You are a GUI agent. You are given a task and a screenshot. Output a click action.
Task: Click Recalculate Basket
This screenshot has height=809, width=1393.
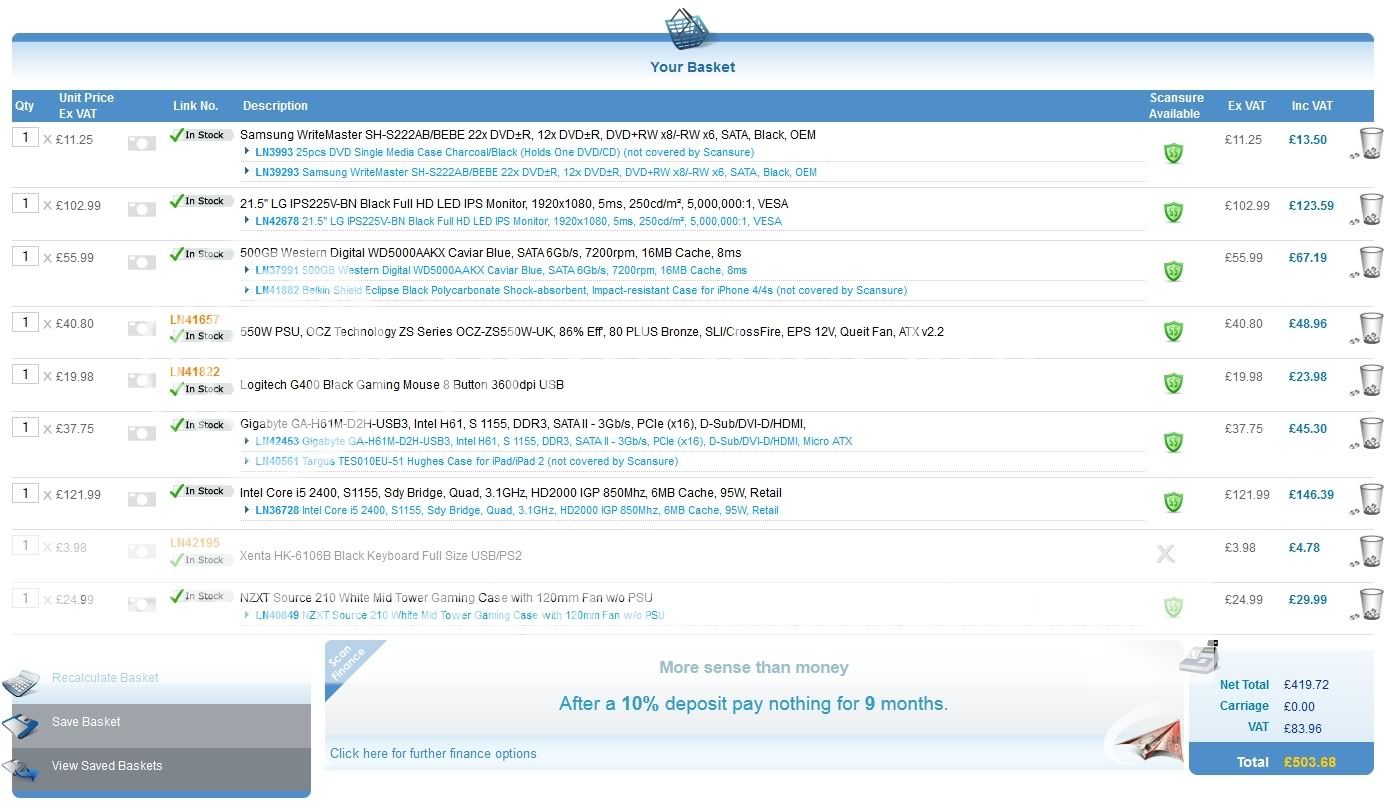pos(105,678)
